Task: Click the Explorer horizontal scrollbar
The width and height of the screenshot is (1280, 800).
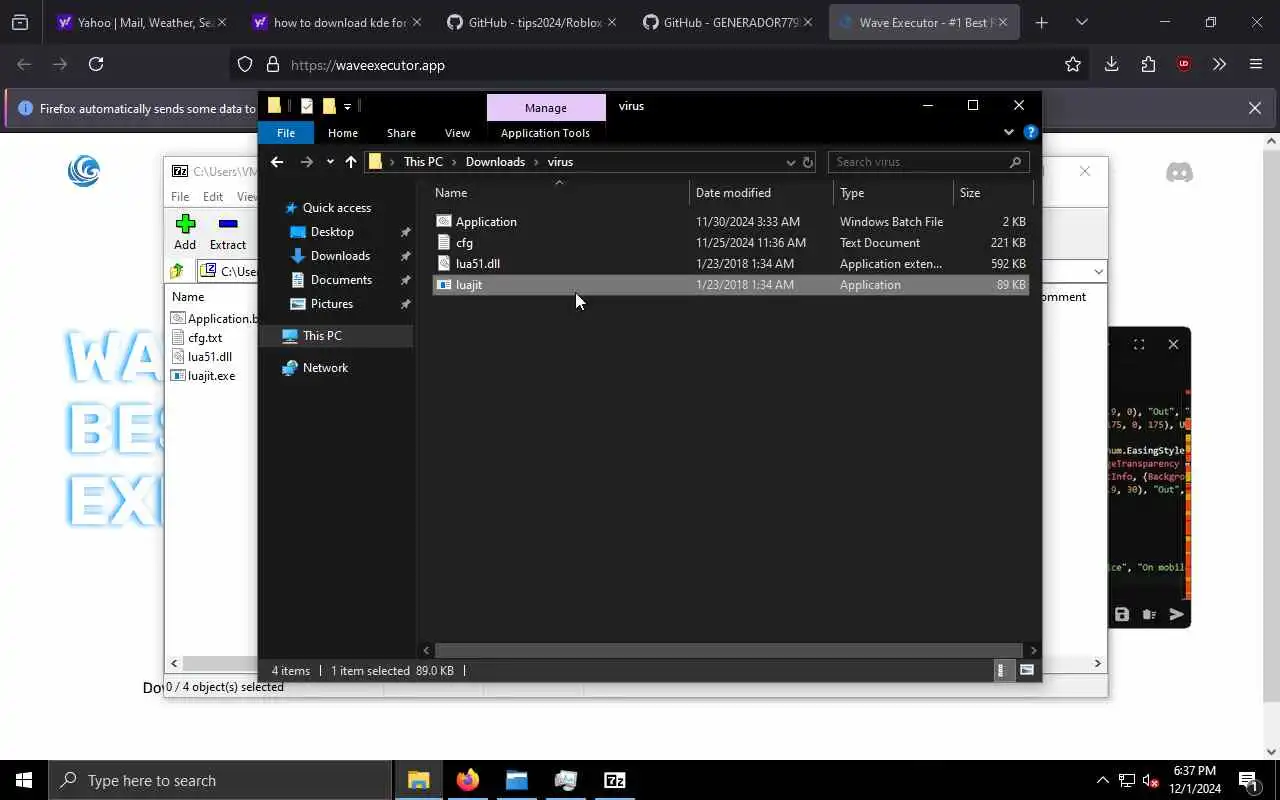Action: point(729,650)
